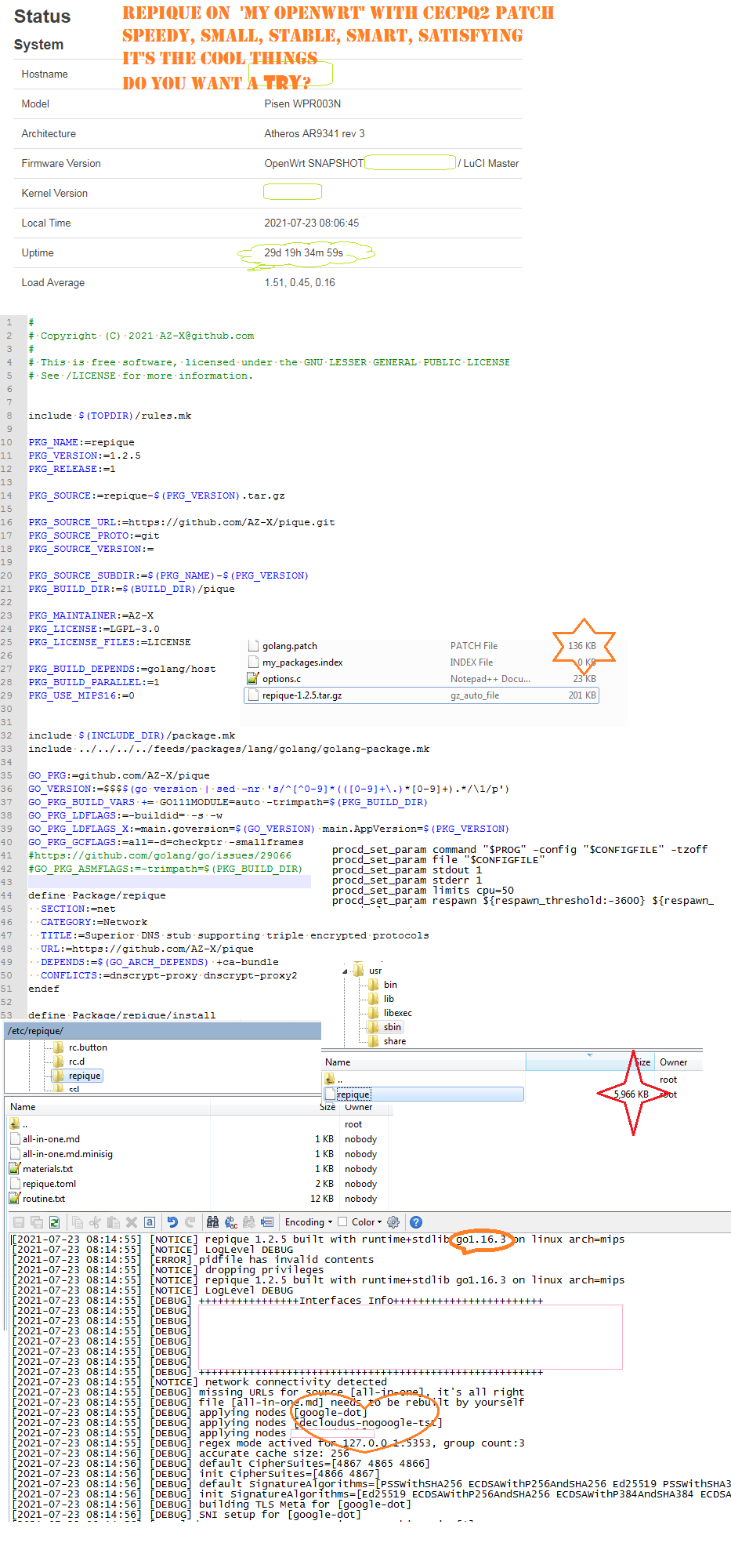The image size is (731, 1568).
Task: Sort sbin list by Name column
Action: point(423,1062)
